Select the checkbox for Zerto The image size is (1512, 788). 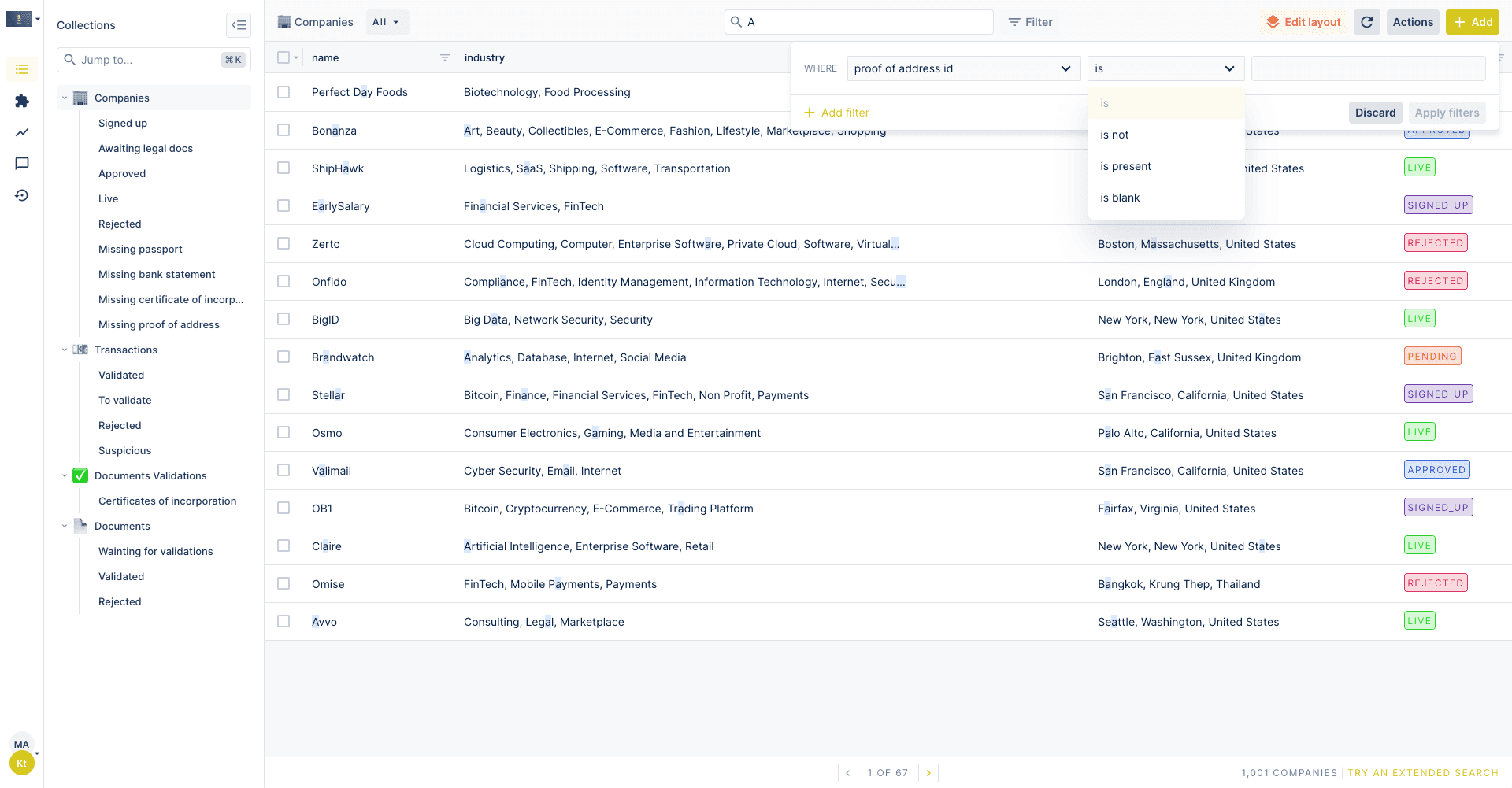point(283,243)
